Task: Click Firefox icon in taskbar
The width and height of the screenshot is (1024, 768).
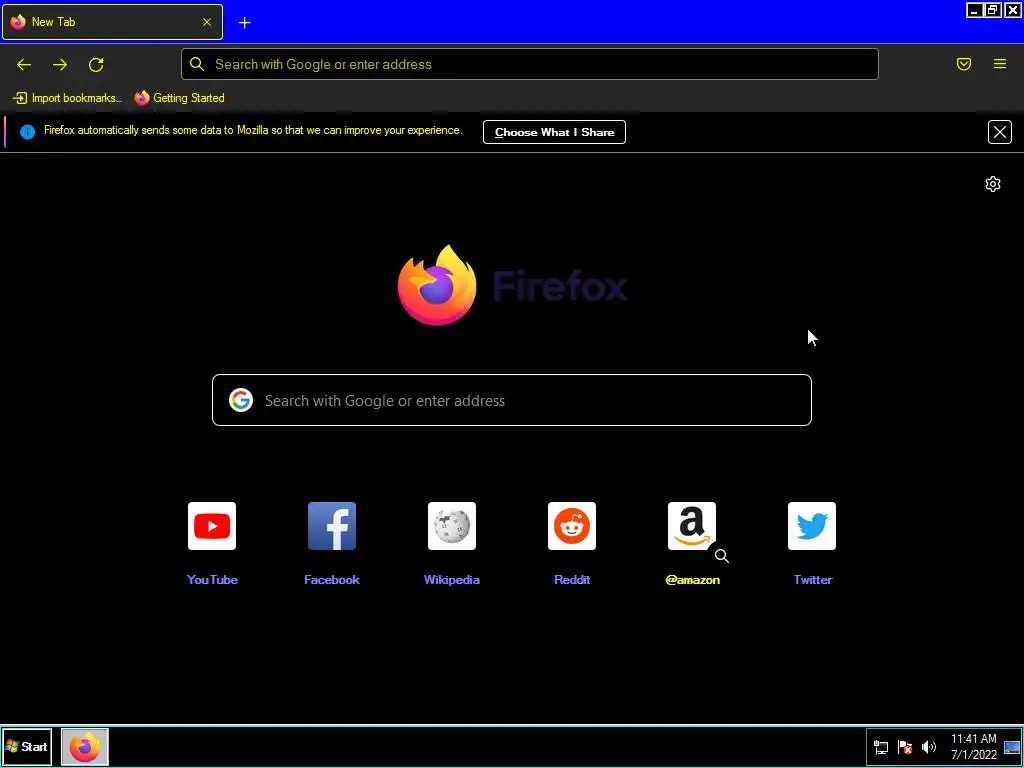Action: (85, 747)
